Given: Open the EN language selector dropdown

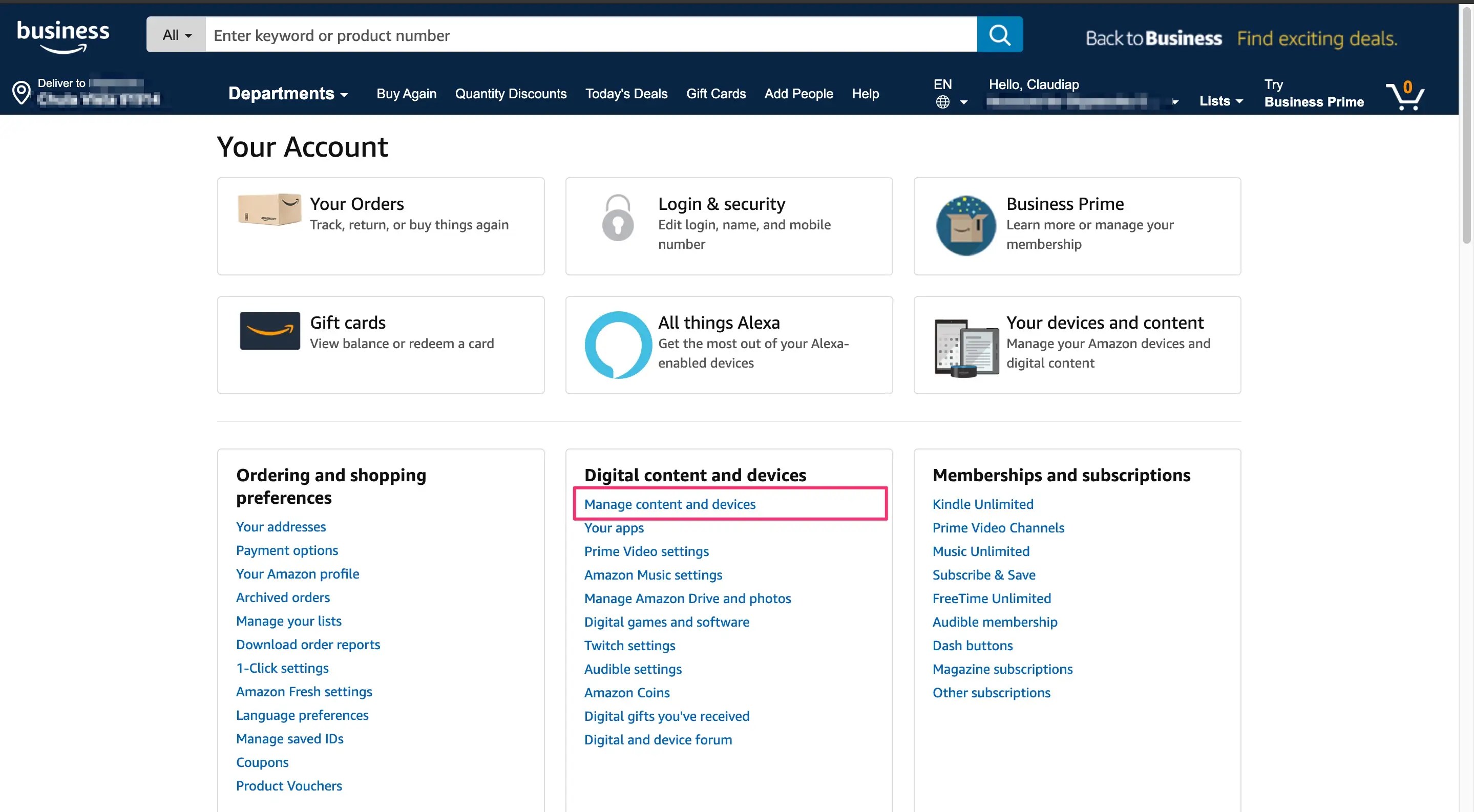Looking at the screenshot, I should point(950,93).
